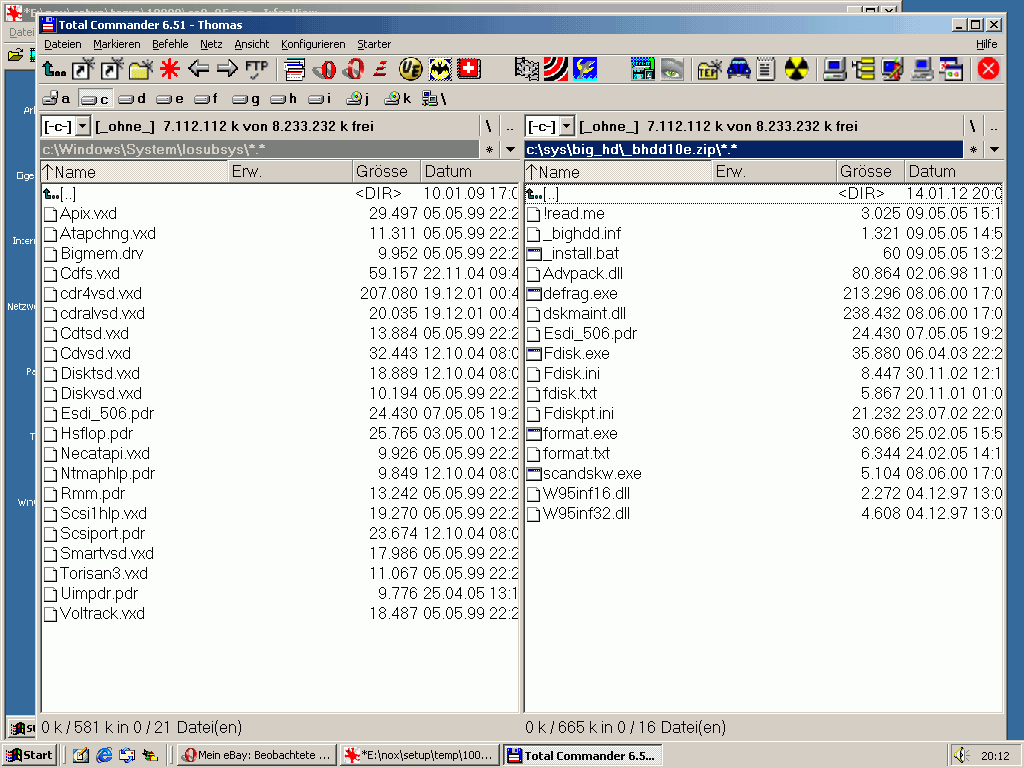Click the red asterisk toolbar icon
The height and width of the screenshot is (768, 1024).
coord(170,69)
